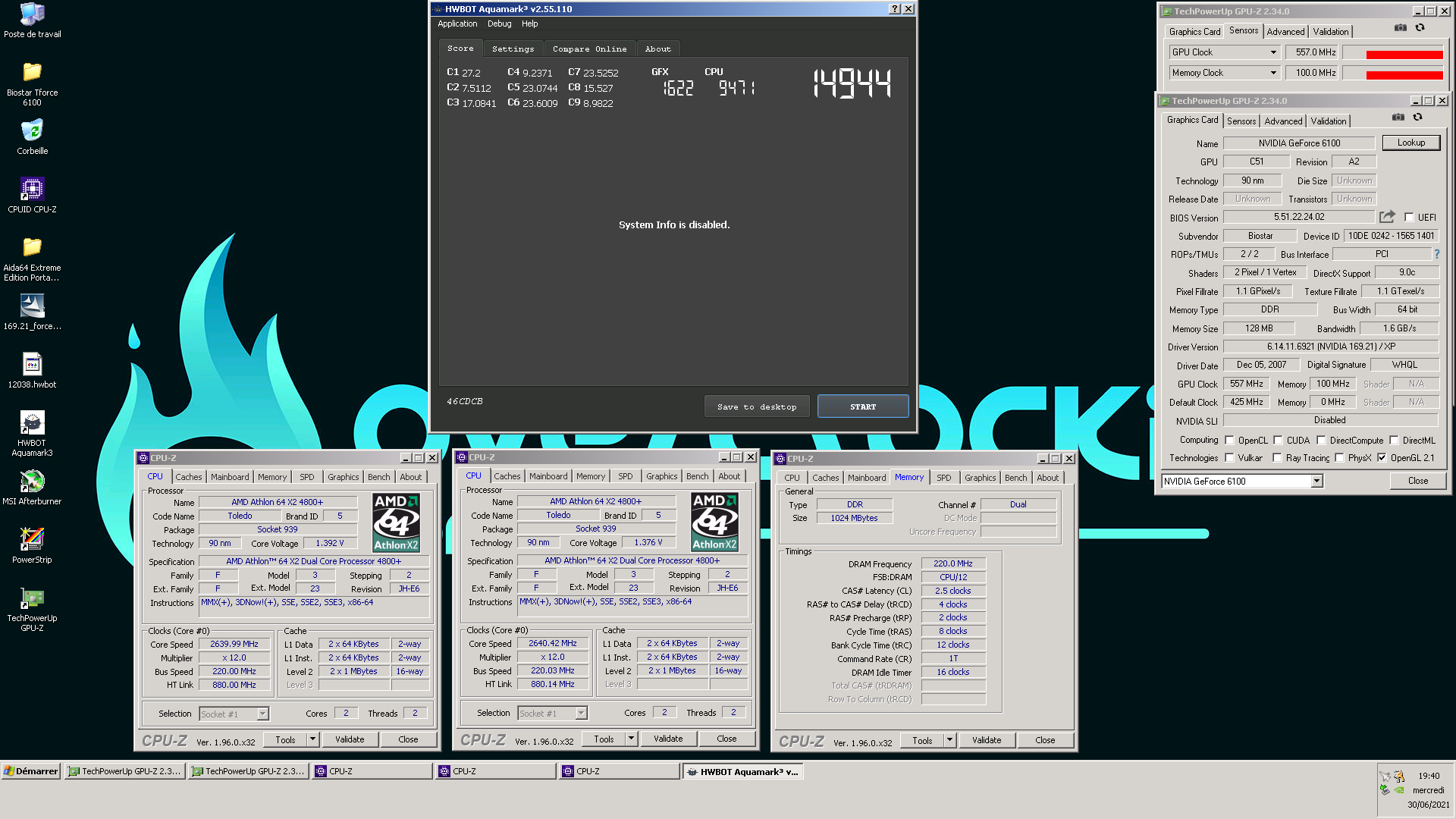The width and height of the screenshot is (1456, 819).
Task: Open GPU Clock sensor dropdown
Action: [1225, 52]
